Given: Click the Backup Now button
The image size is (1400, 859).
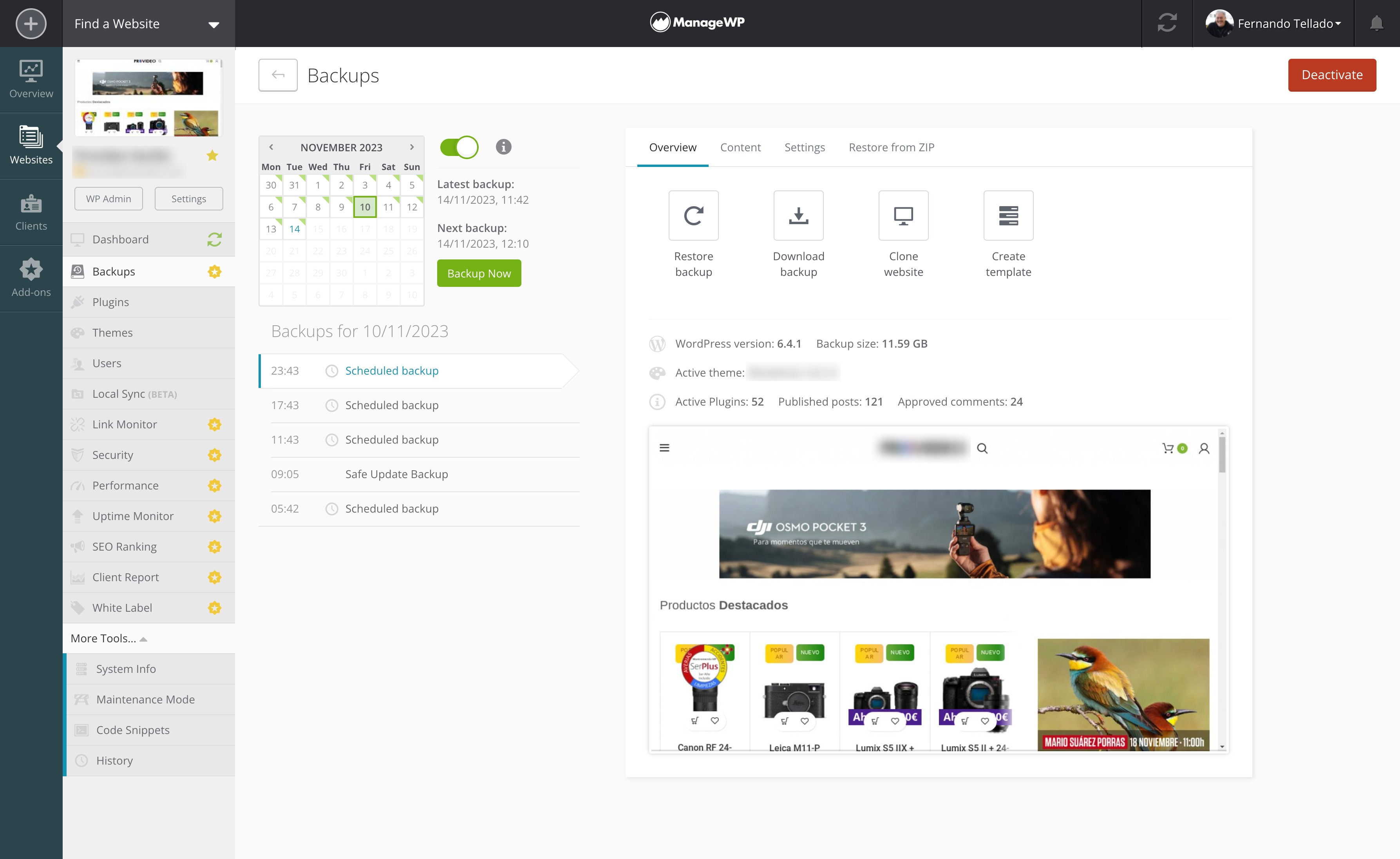Looking at the screenshot, I should (x=479, y=273).
